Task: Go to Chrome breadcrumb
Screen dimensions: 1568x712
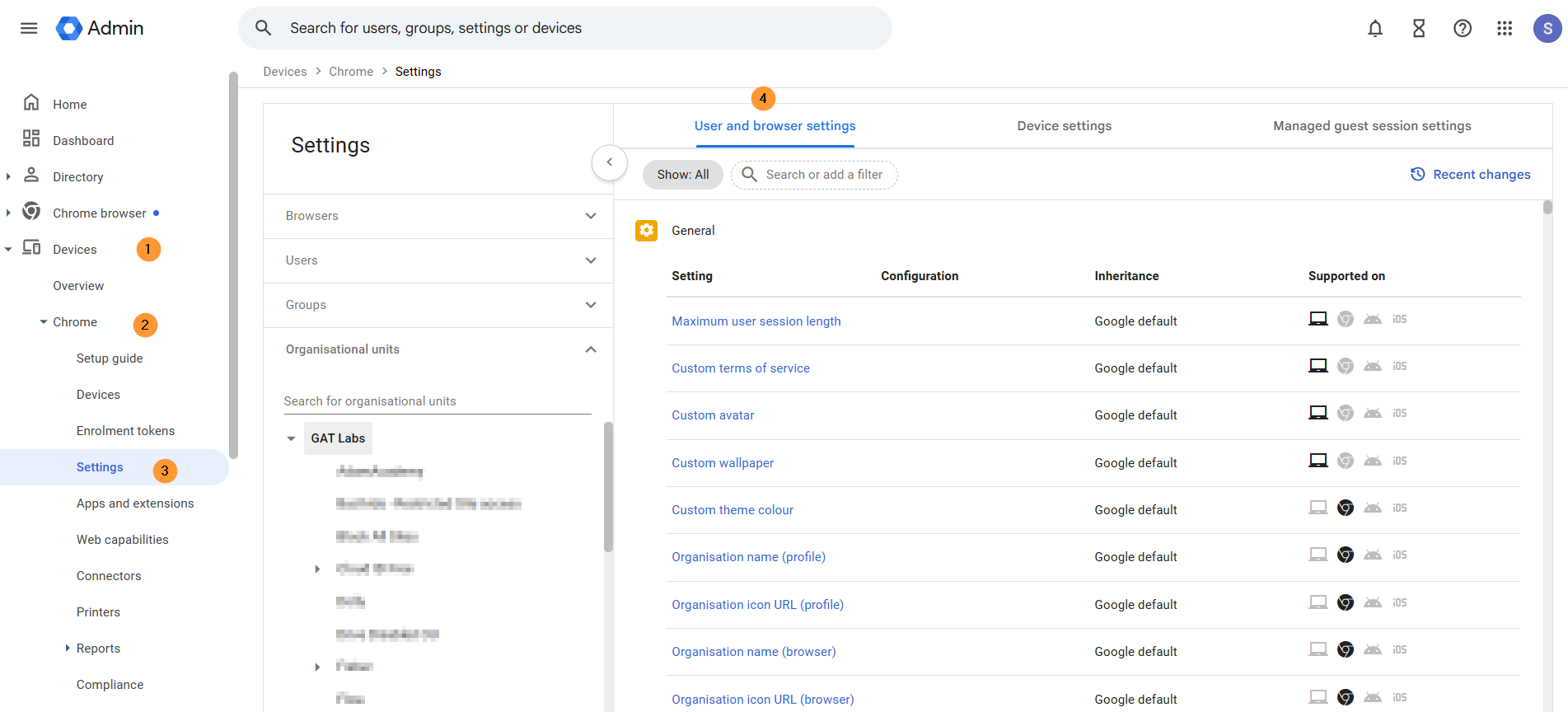Action: 351,72
